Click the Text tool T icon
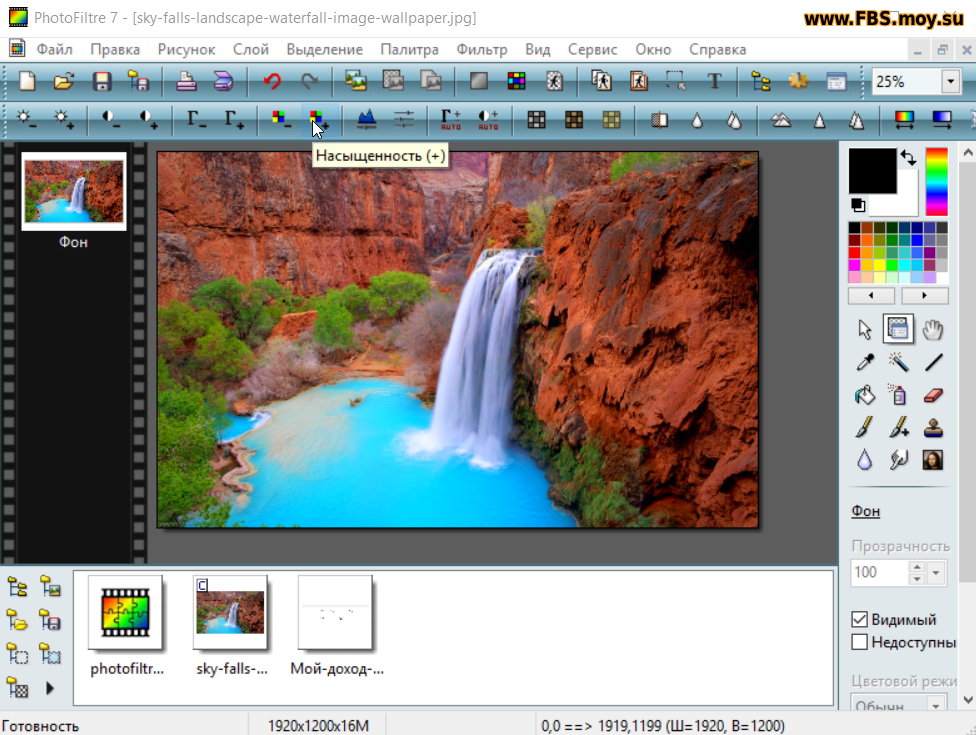Viewport: 976px width, 735px height. (714, 81)
